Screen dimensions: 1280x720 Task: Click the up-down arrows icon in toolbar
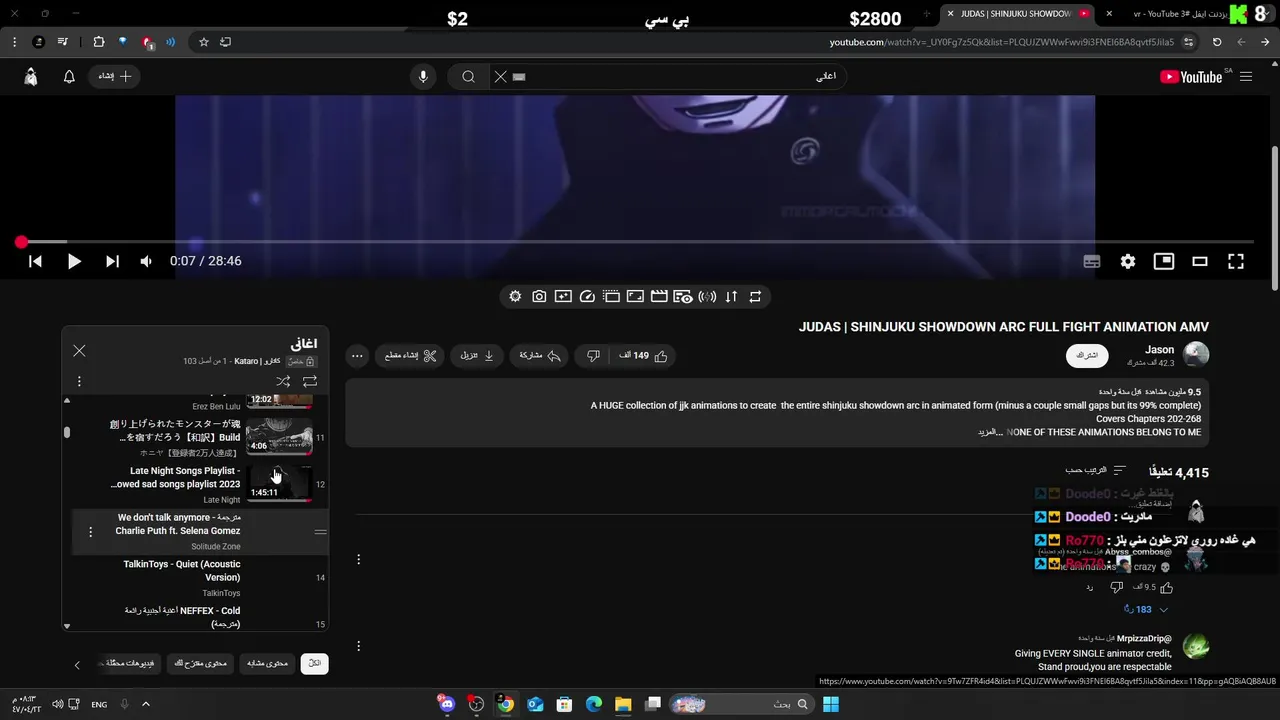(731, 297)
